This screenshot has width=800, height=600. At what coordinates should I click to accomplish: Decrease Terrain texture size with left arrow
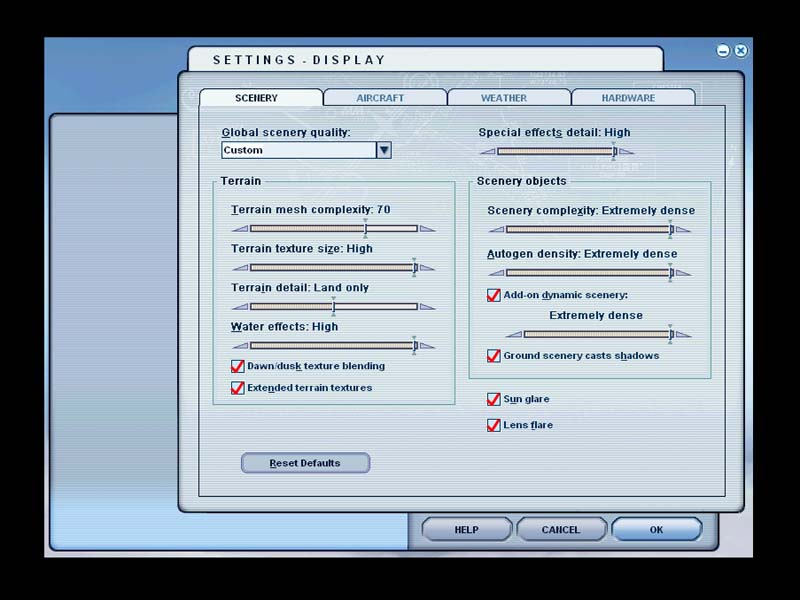pyautogui.click(x=240, y=268)
